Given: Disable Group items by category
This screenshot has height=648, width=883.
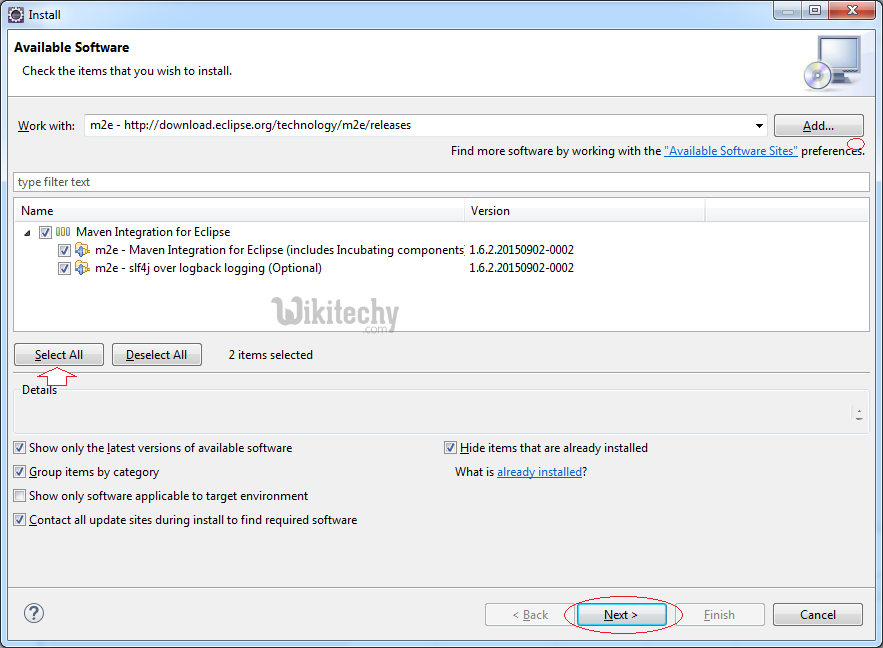Looking at the screenshot, I should tap(20, 472).
